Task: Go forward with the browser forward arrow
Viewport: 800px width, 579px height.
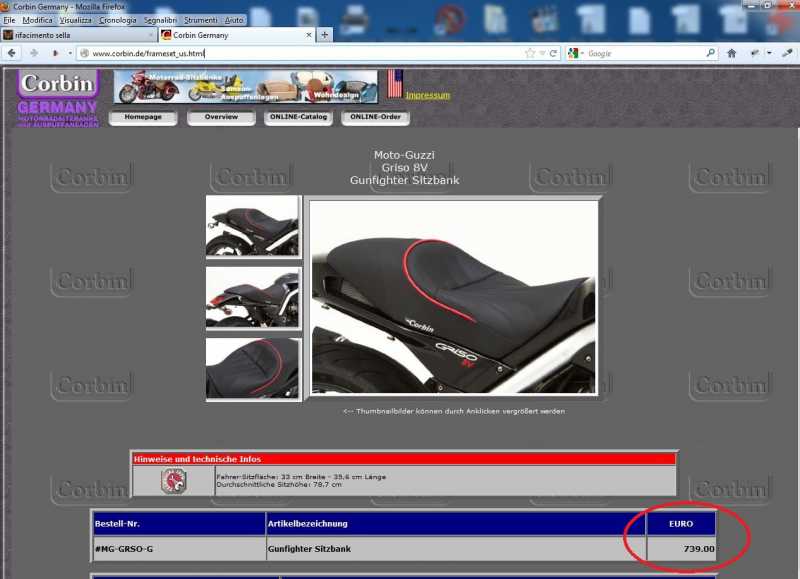Action: pos(34,53)
